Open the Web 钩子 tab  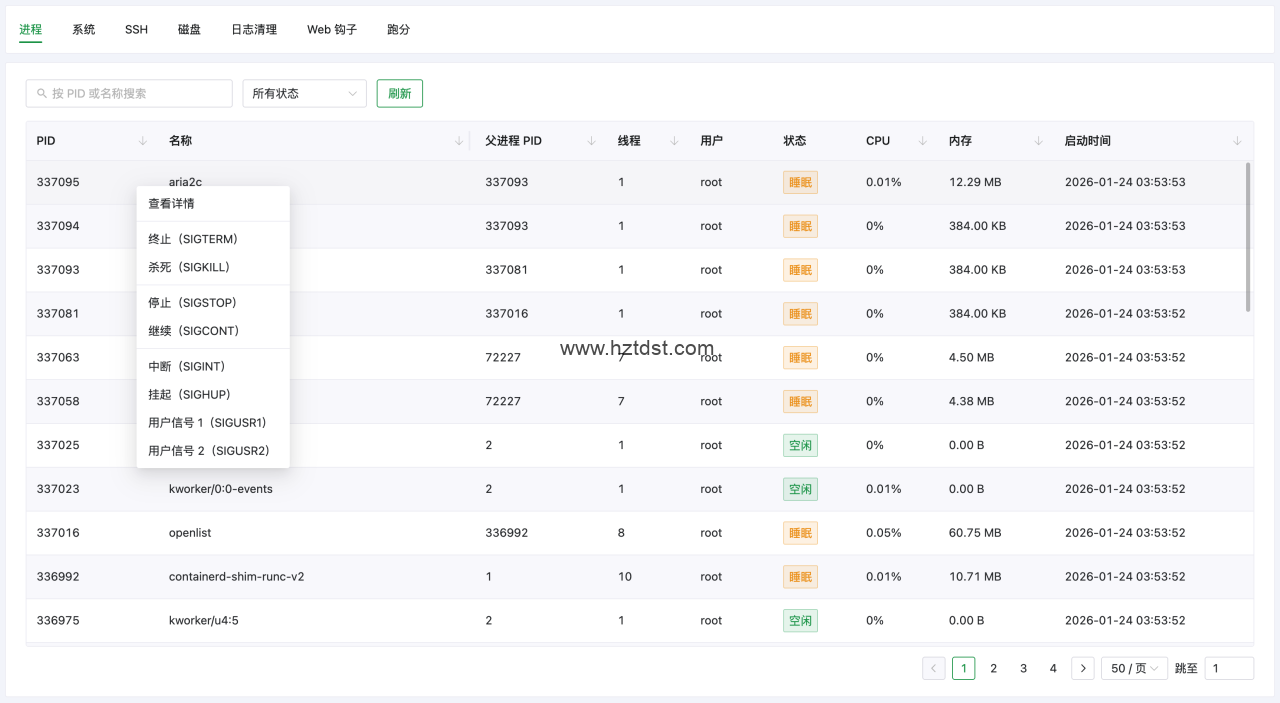[331, 29]
